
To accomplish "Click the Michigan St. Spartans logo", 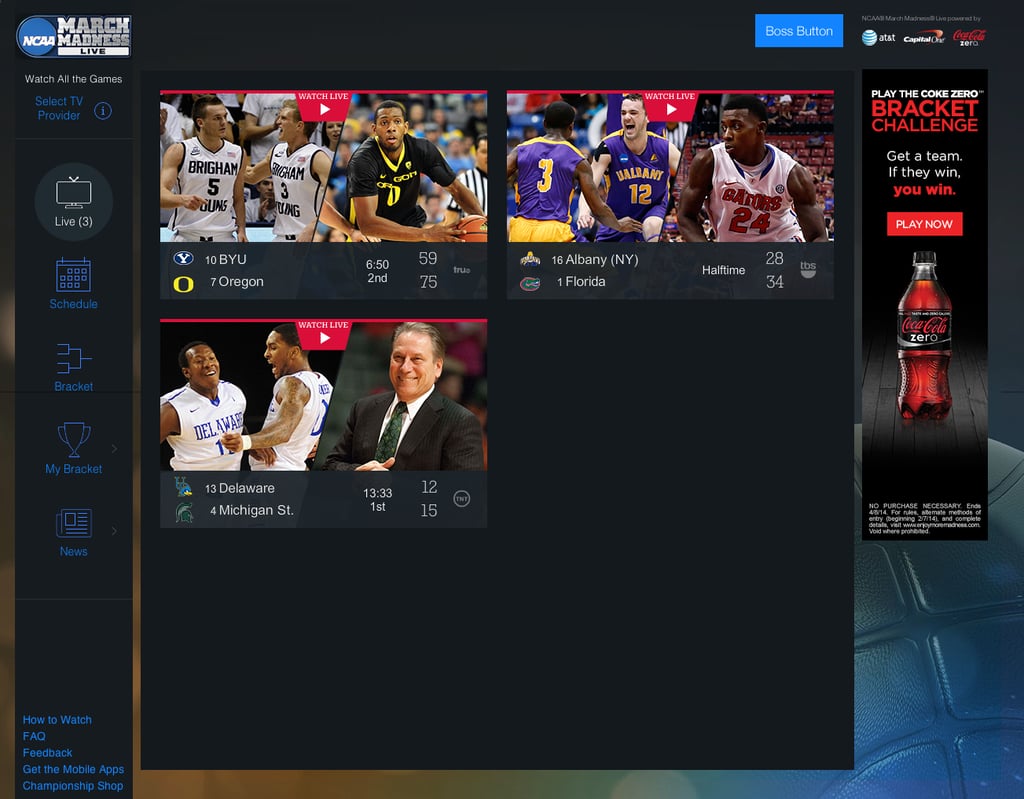I will click(x=184, y=512).
